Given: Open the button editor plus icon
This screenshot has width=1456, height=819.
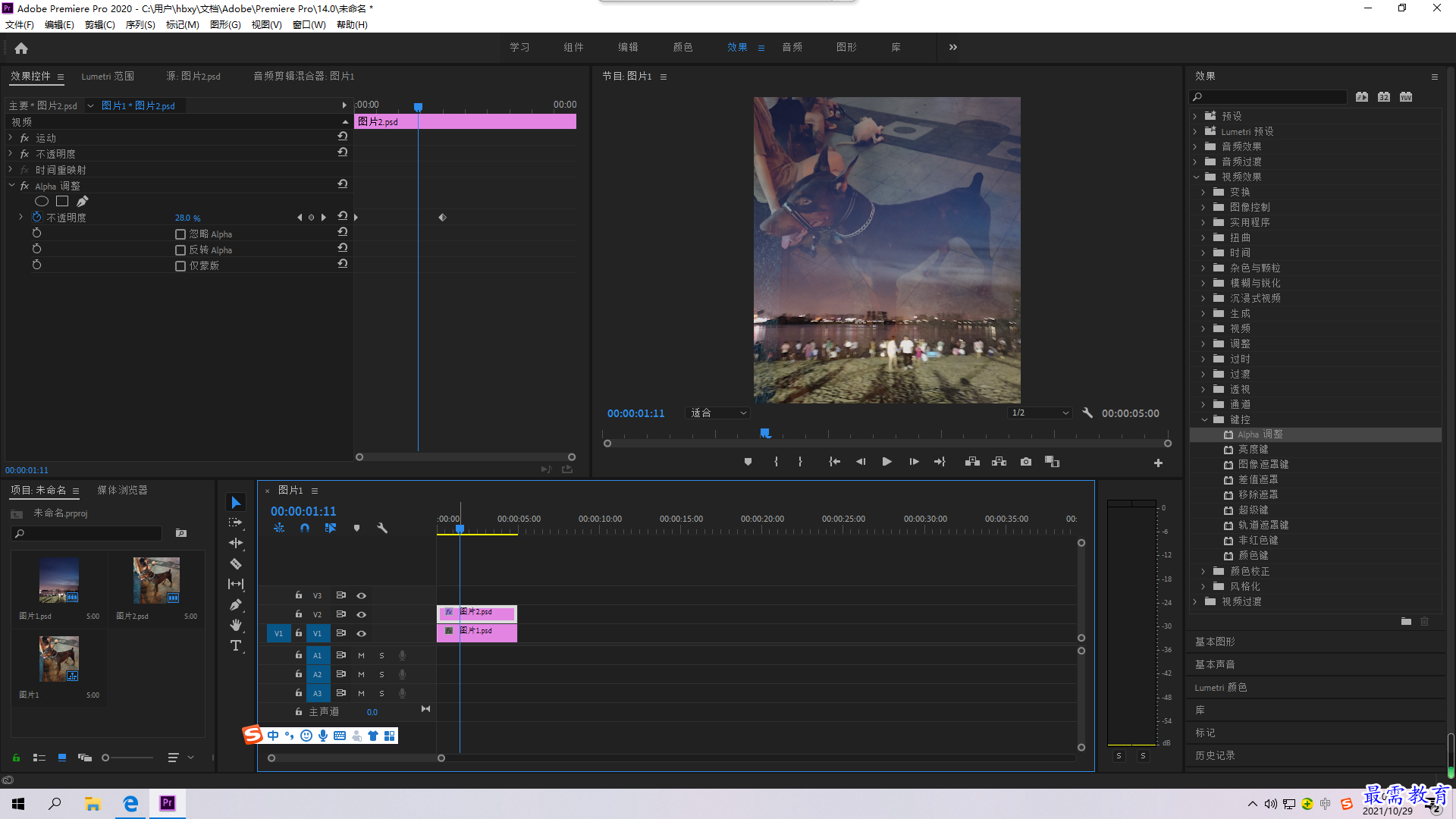Looking at the screenshot, I should 1158,463.
